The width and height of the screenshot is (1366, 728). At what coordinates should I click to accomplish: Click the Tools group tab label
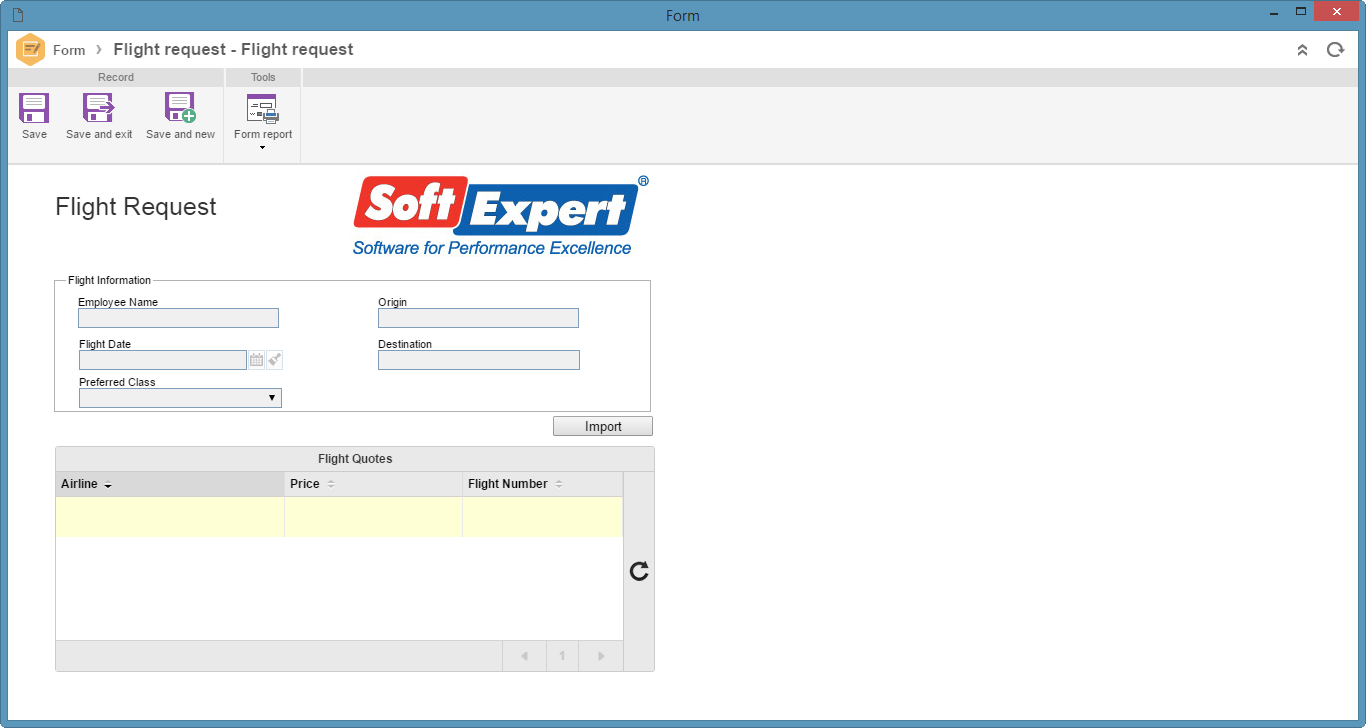(x=263, y=77)
